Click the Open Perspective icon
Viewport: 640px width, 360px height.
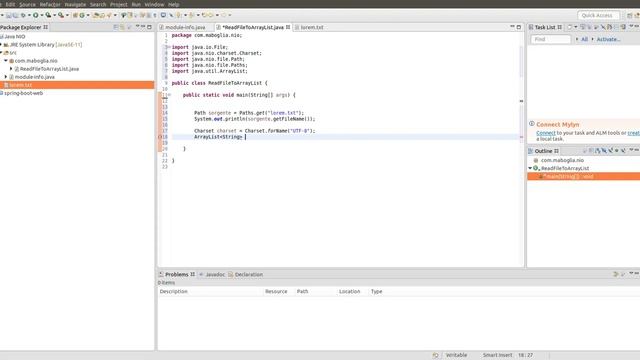point(629,15)
